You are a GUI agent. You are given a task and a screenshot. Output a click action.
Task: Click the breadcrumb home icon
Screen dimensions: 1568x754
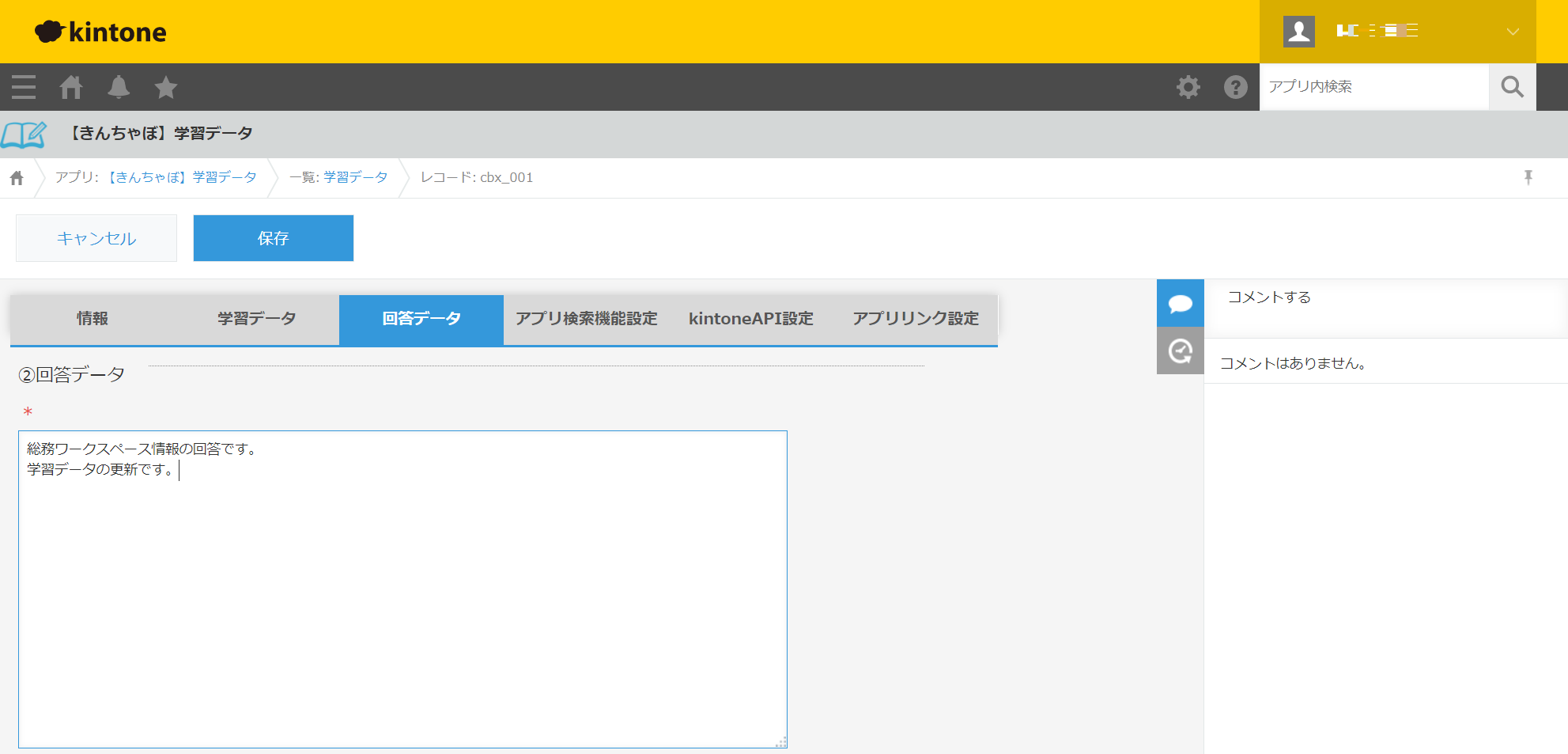[17, 178]
